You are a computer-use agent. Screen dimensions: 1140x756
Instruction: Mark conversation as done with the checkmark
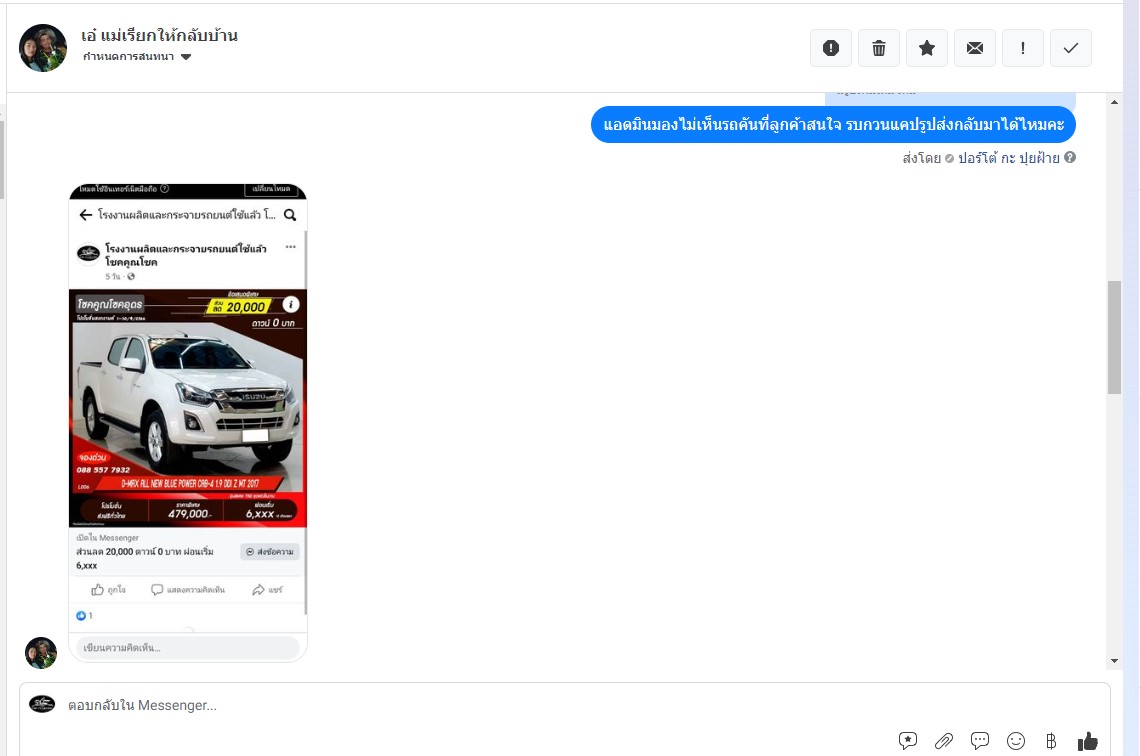click(1070, 48)
